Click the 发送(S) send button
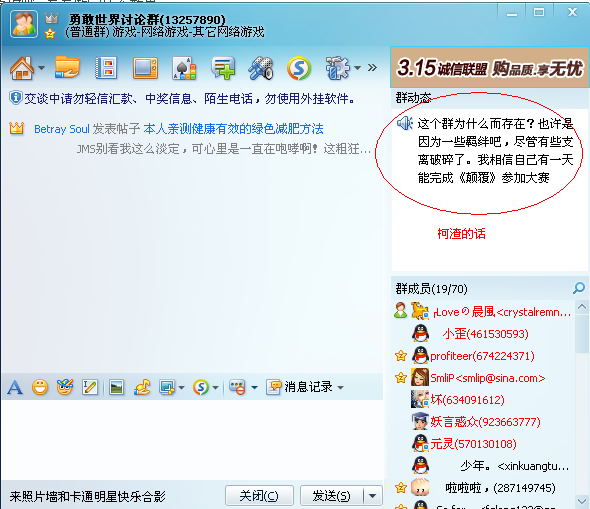The width and height of the screenshot is (590, 509). click(x=332, y=496)
